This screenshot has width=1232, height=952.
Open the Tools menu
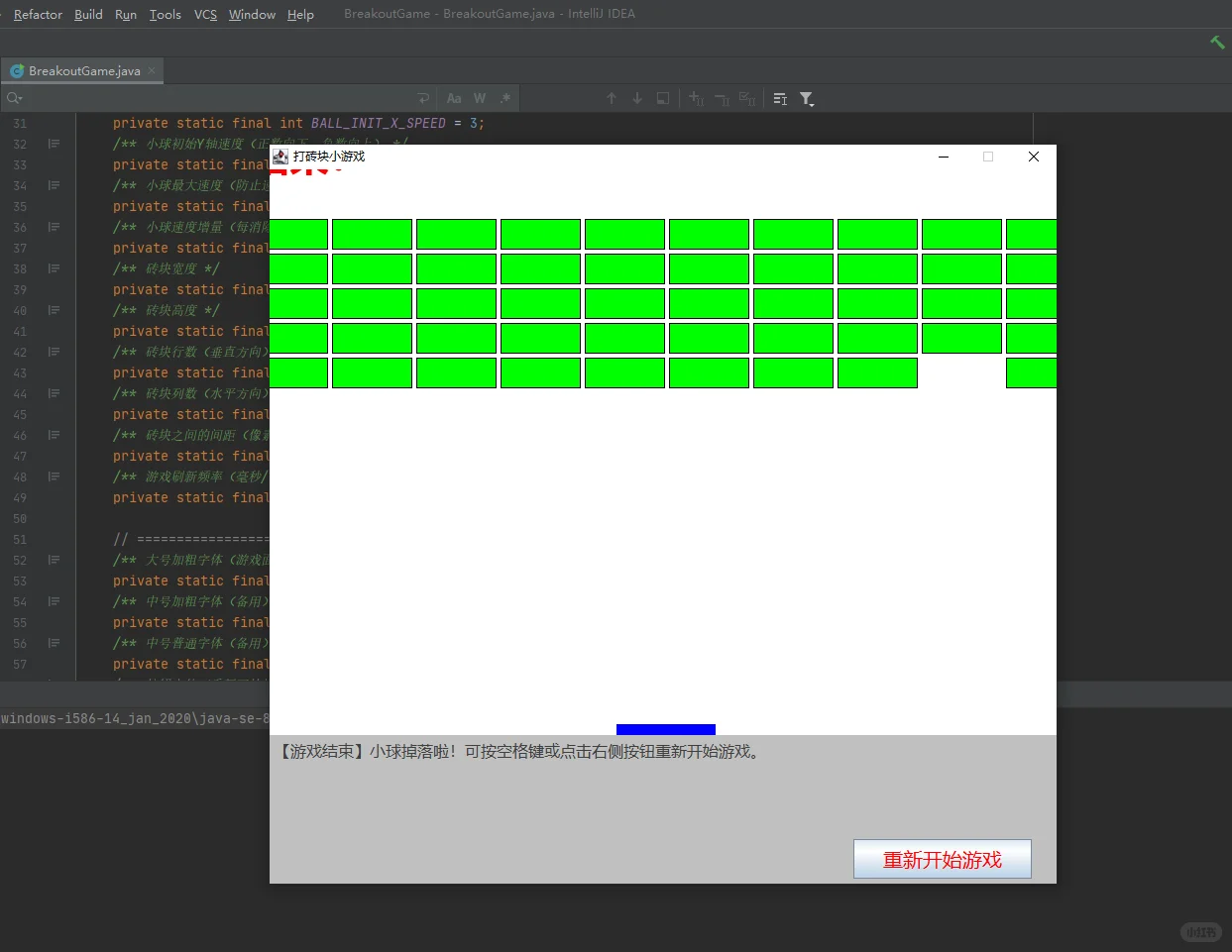coord(166,14)
